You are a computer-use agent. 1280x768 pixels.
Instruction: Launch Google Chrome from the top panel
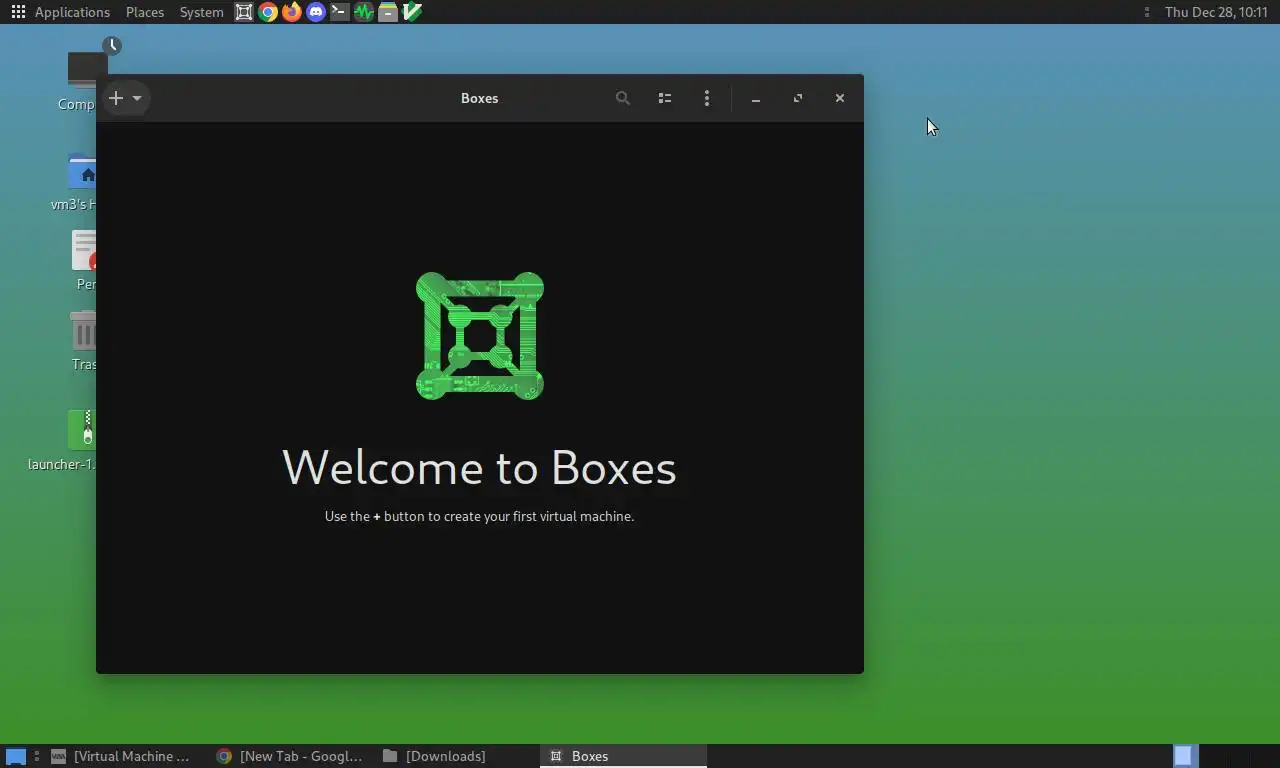click(x=268, y=12)
